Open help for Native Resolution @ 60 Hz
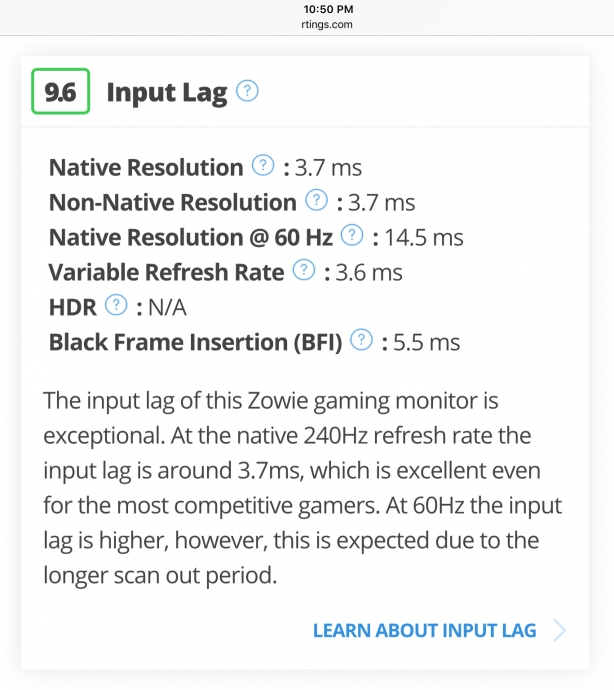 click(x=351, y=237)
